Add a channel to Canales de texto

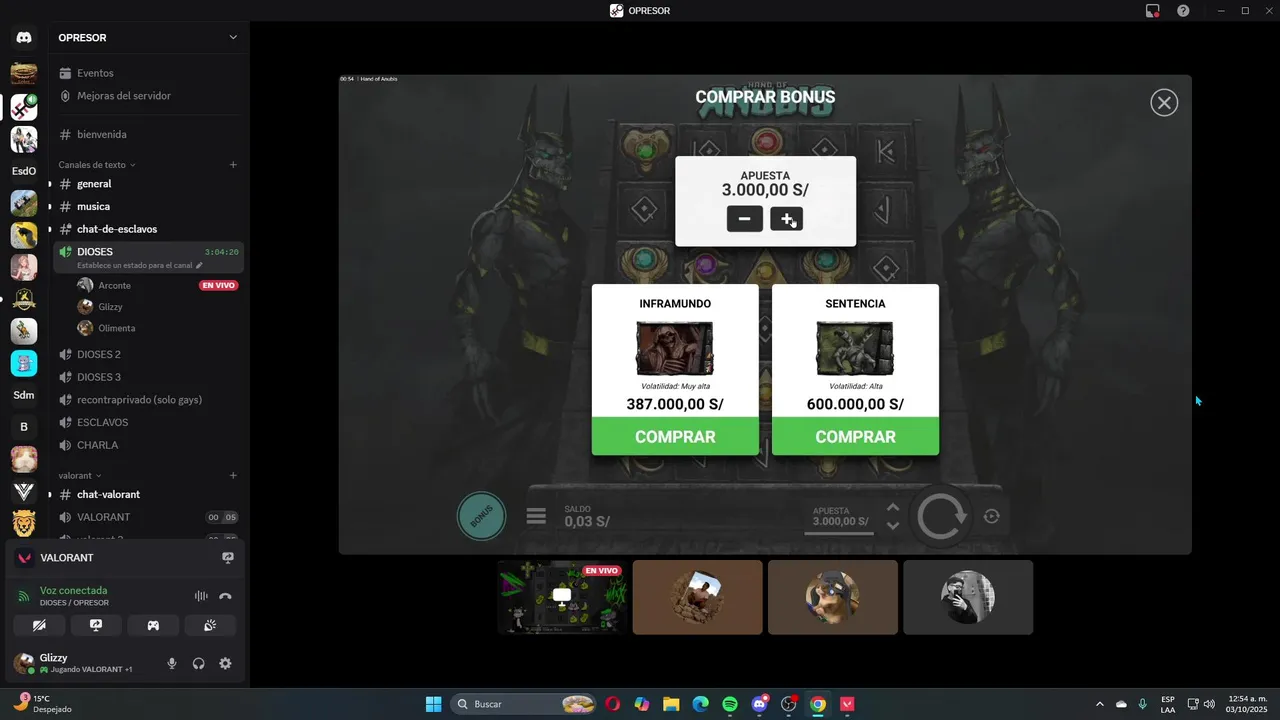pos(233,165)
